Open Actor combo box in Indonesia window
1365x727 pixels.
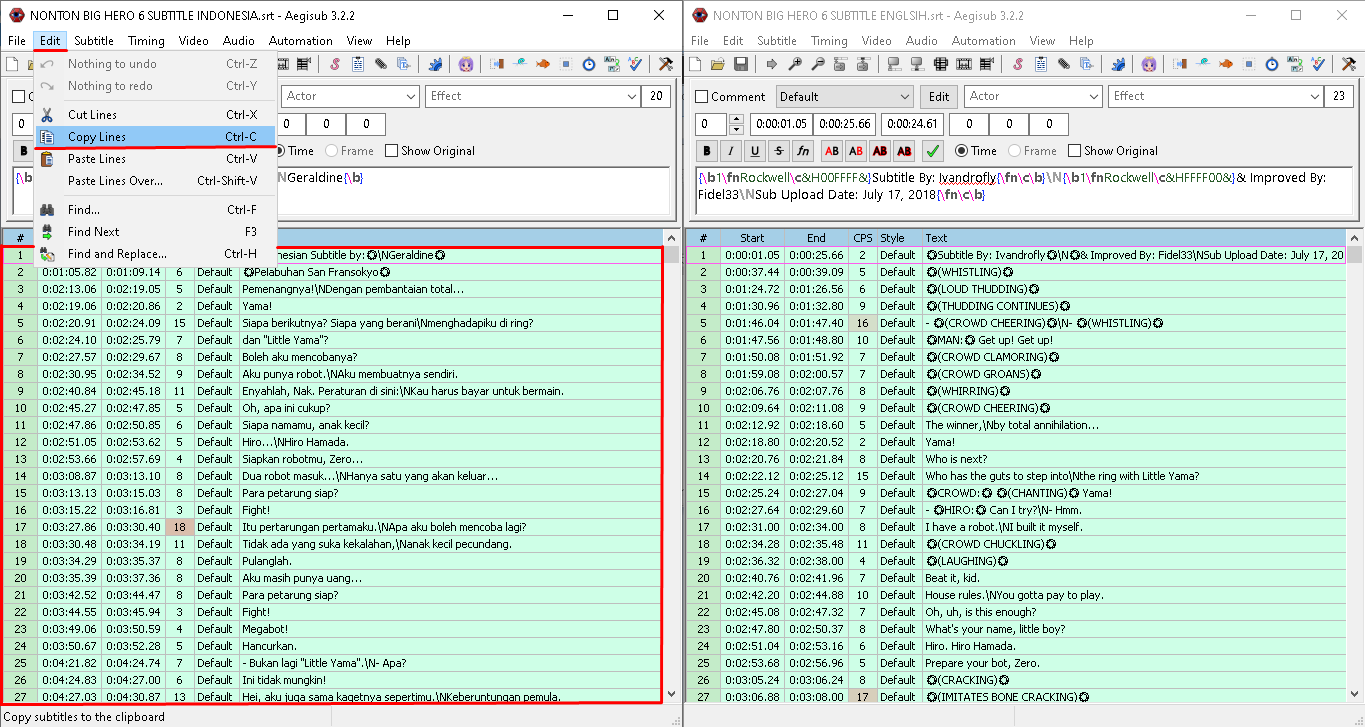click(350, 97)
